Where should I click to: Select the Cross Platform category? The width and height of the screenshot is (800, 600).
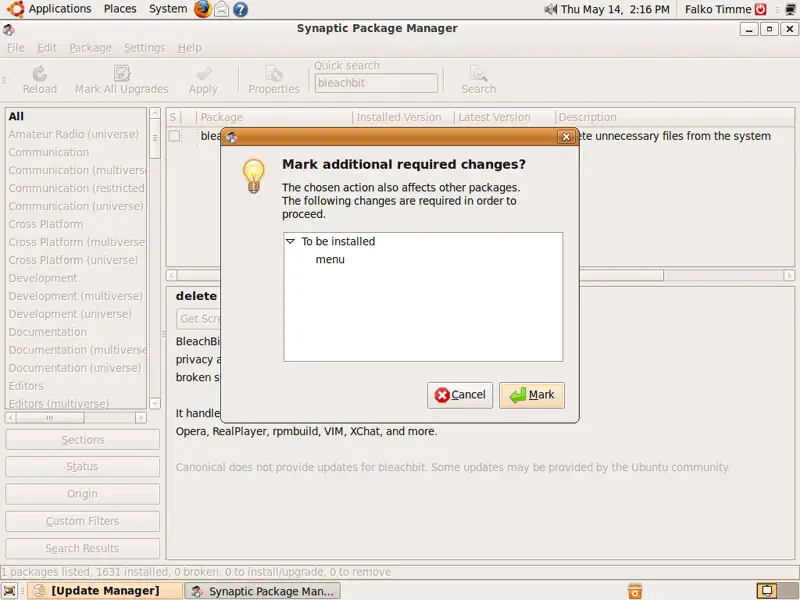[46, 224]
